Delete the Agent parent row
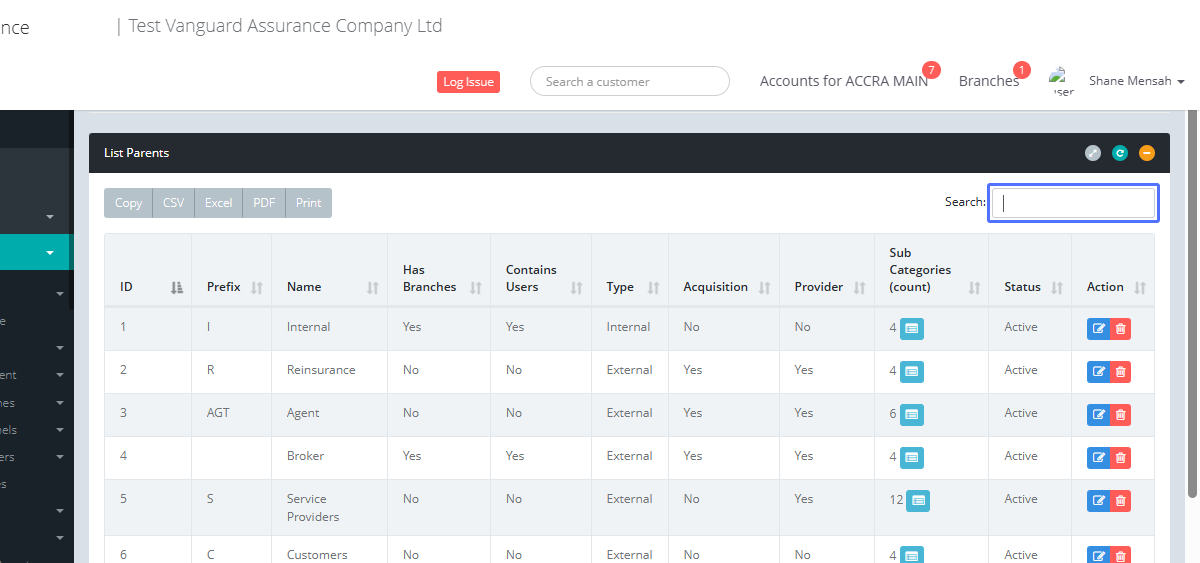This screenshot has height=563, width=1200. point(1120,415)
